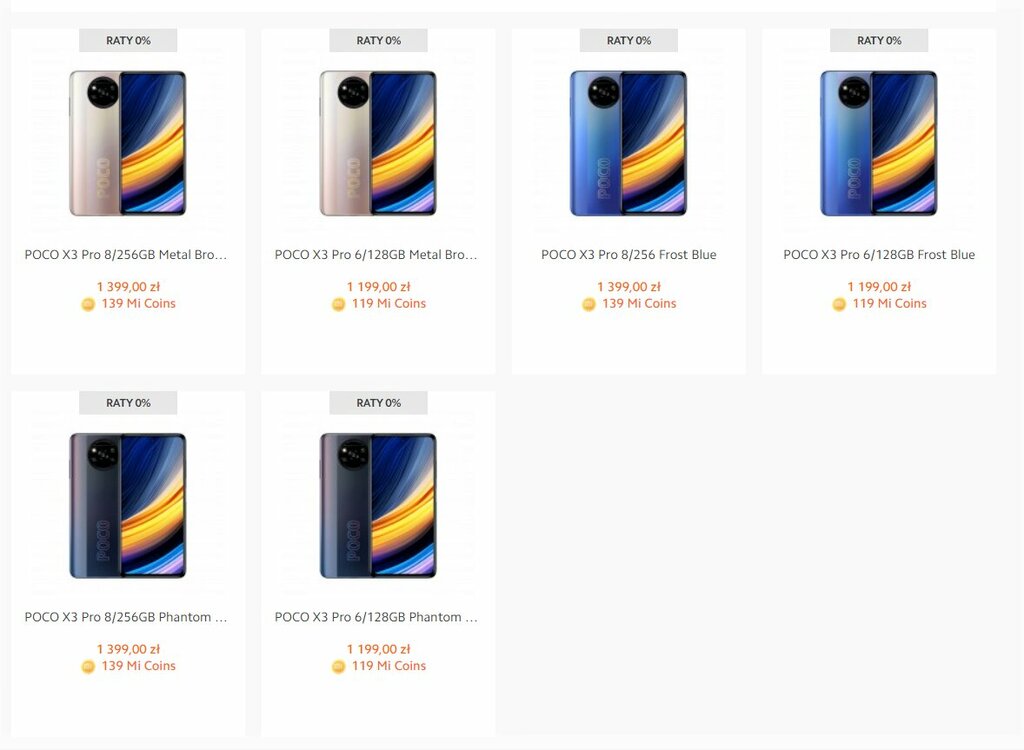Select the POCO X3 Pro 6/128GB Phantom title link
Image resolution: width=1024 pixels, height=750 pixels.
click(377, 617)
